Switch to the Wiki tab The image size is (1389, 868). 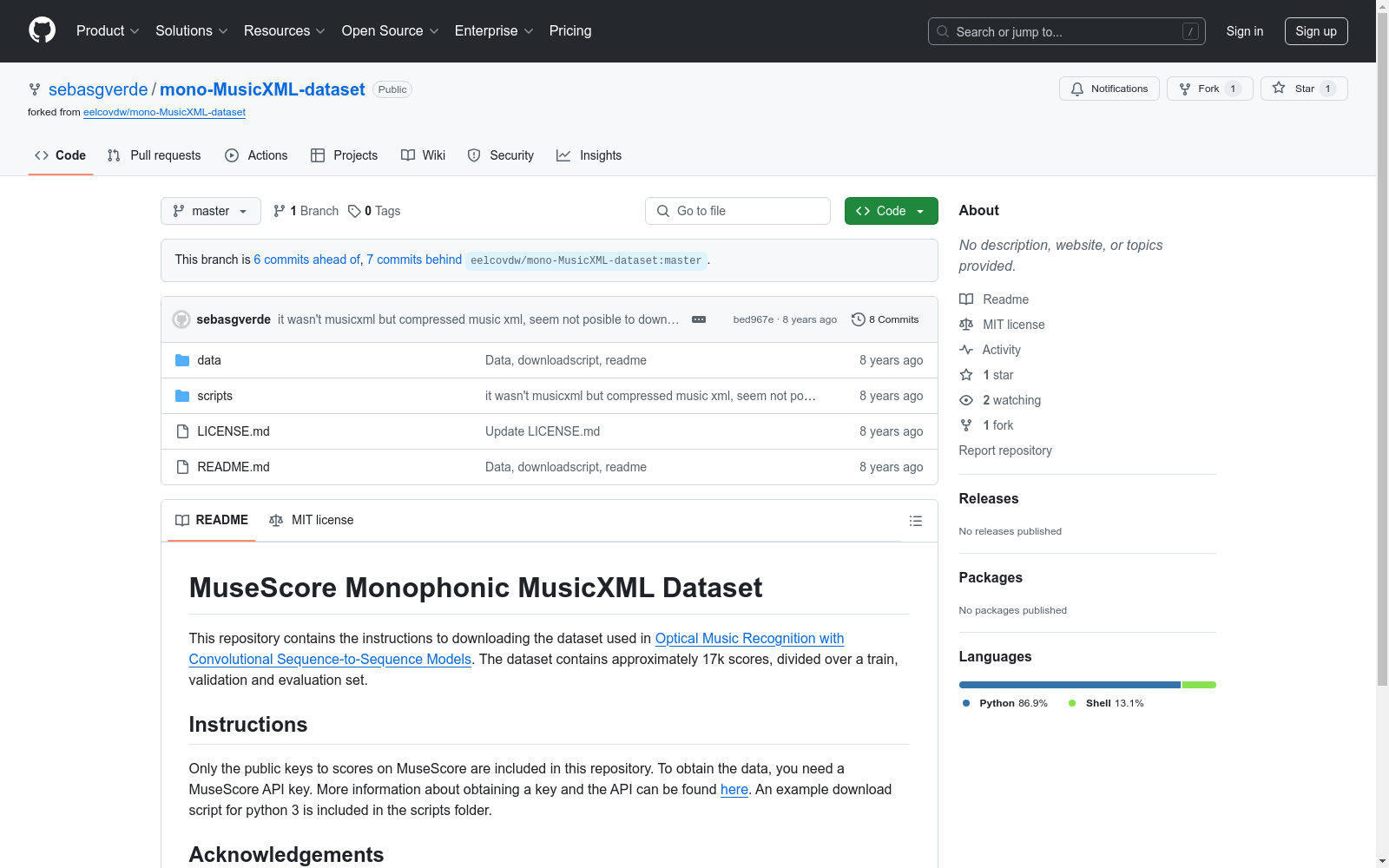pyautogui.click(x=424, y=155)
